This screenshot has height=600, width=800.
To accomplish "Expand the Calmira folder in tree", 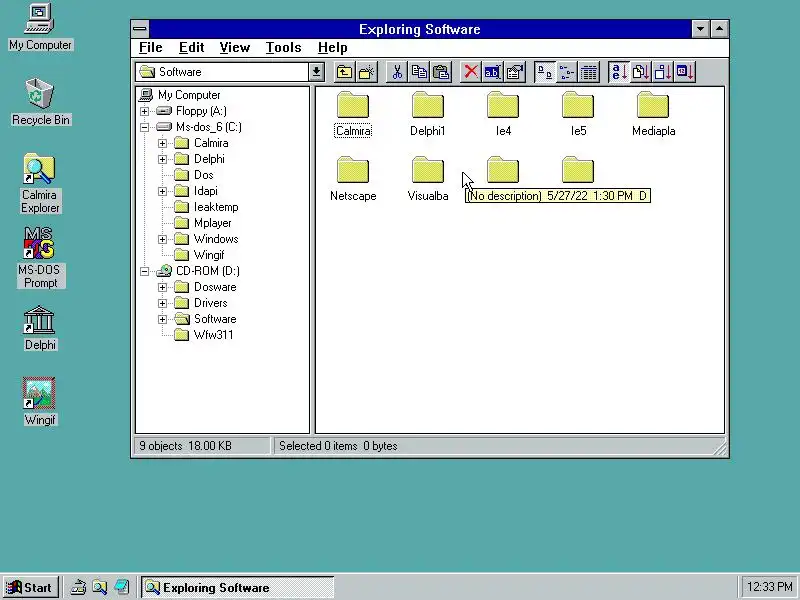I will pos(162,143).
